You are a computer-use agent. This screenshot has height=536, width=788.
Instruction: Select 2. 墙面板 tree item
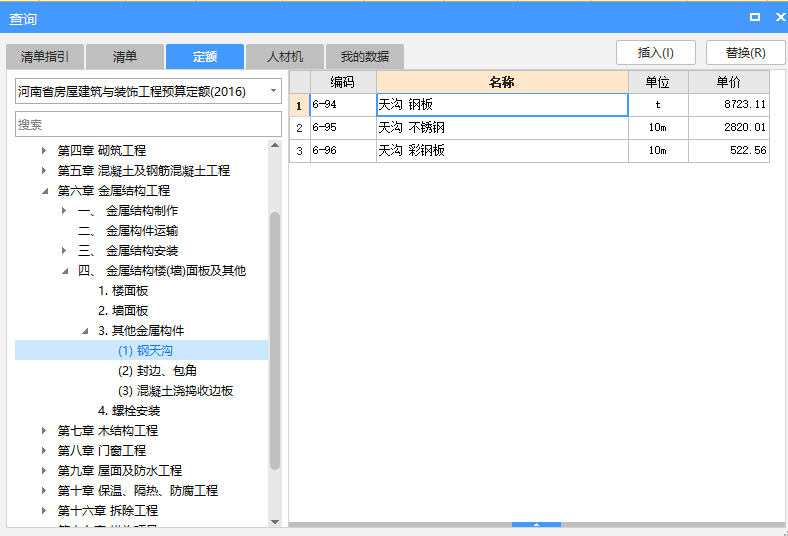pyautogui.click(x=123, y=310)
